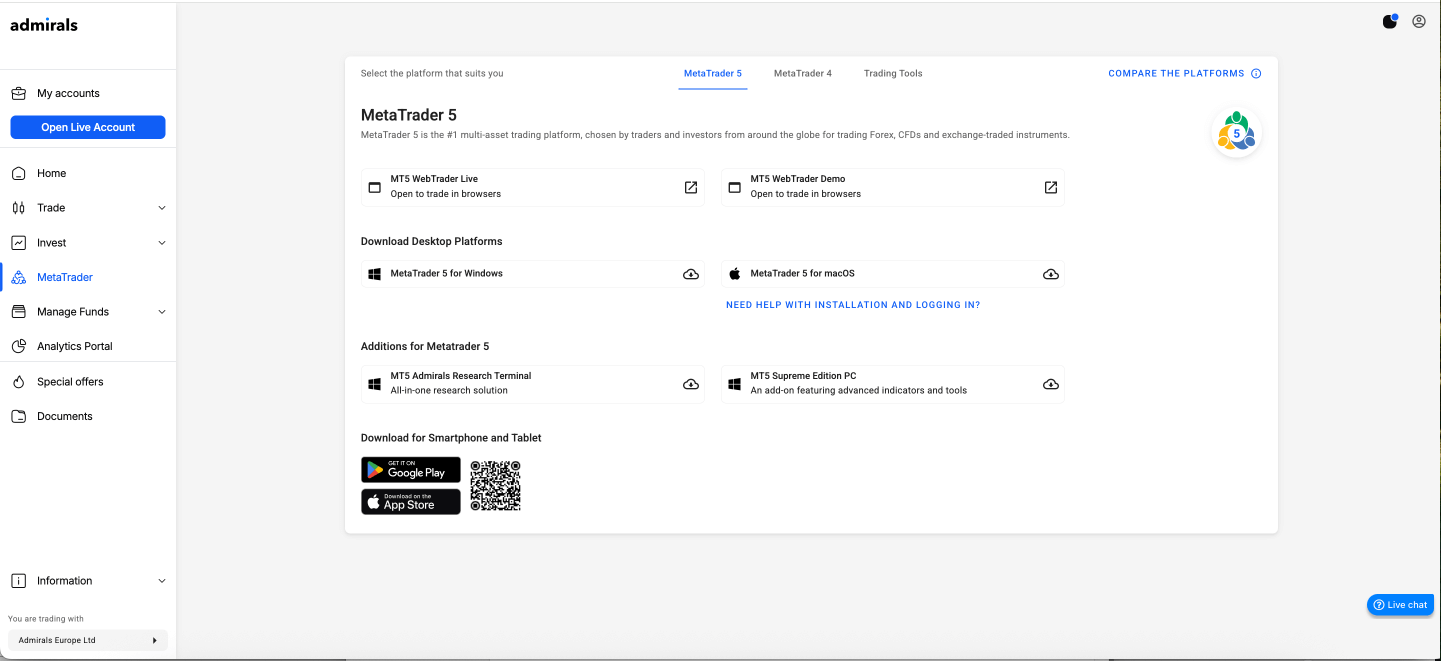Open MT5 WebTrader Live external link icon
Viewport: 1441px width, 661px height.
tap(691, 187)
